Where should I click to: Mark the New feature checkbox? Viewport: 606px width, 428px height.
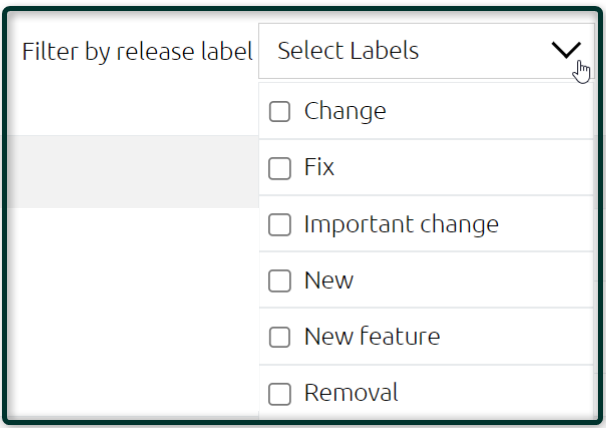pyautogui.click(x=279, y=337)
